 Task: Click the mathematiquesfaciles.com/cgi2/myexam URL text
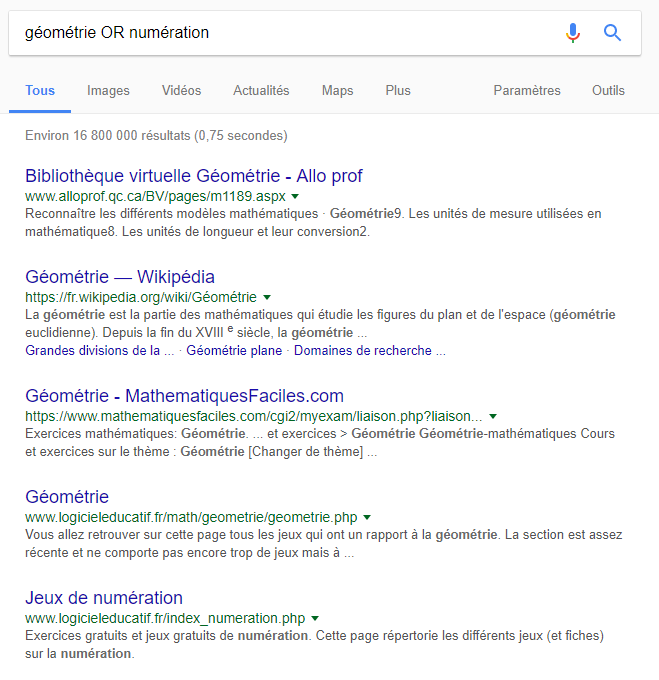[x=254, y=416]
